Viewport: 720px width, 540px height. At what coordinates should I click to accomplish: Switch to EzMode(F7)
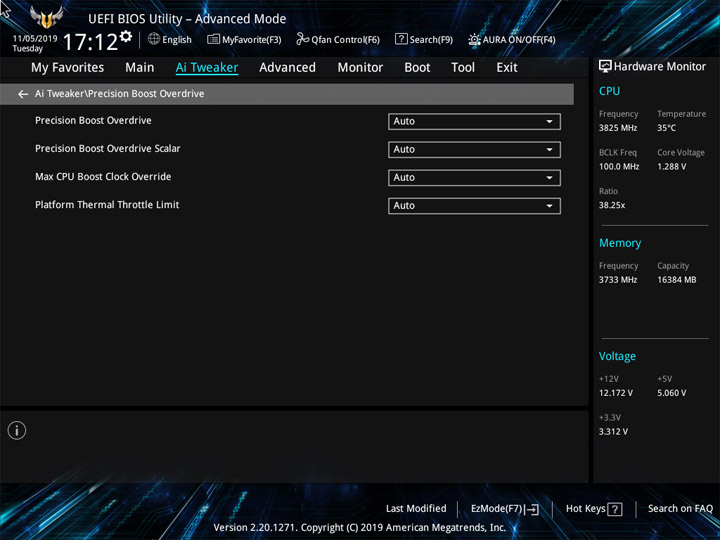[x=505, y=509]
